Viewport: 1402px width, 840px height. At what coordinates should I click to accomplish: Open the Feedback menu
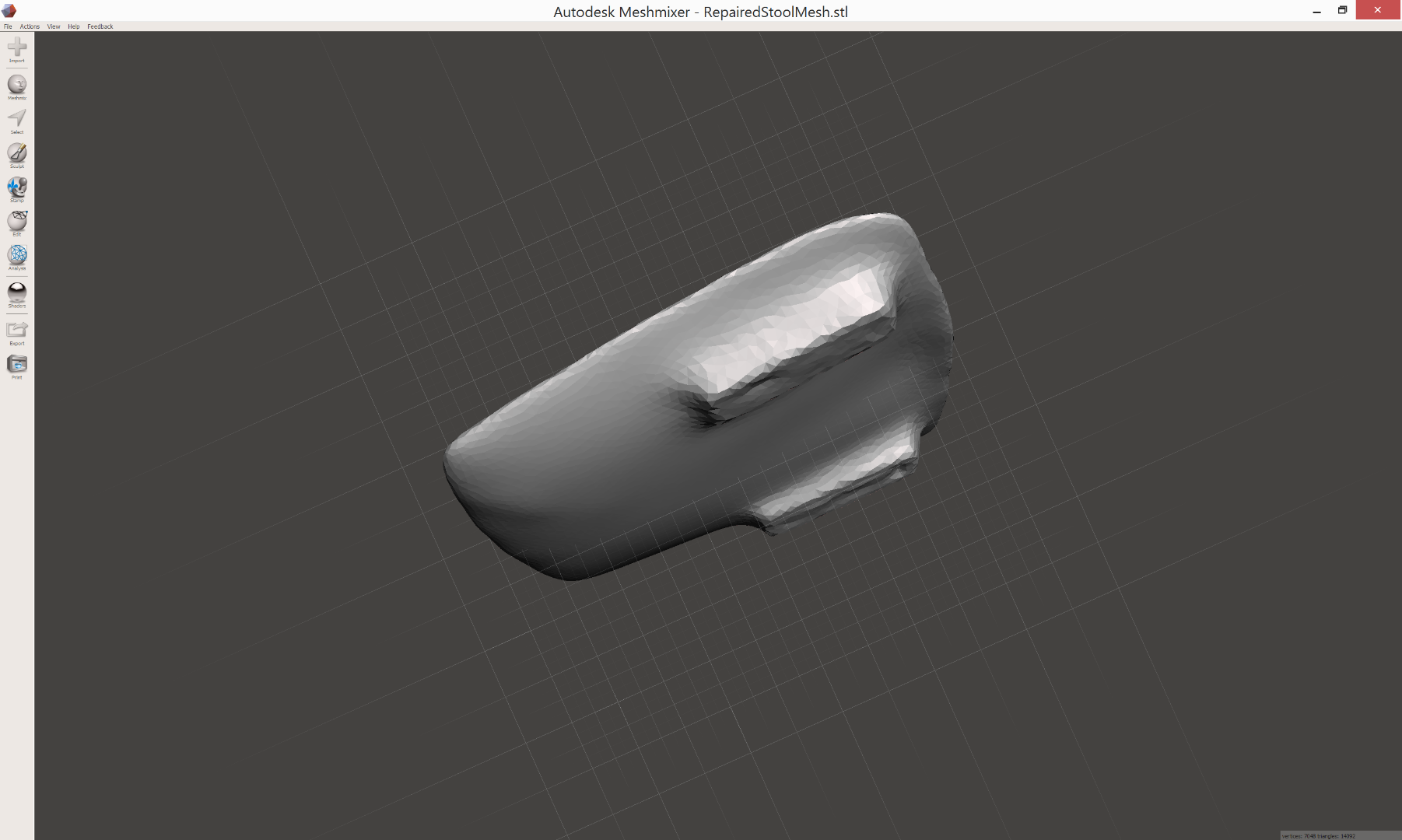coord(100,26)
